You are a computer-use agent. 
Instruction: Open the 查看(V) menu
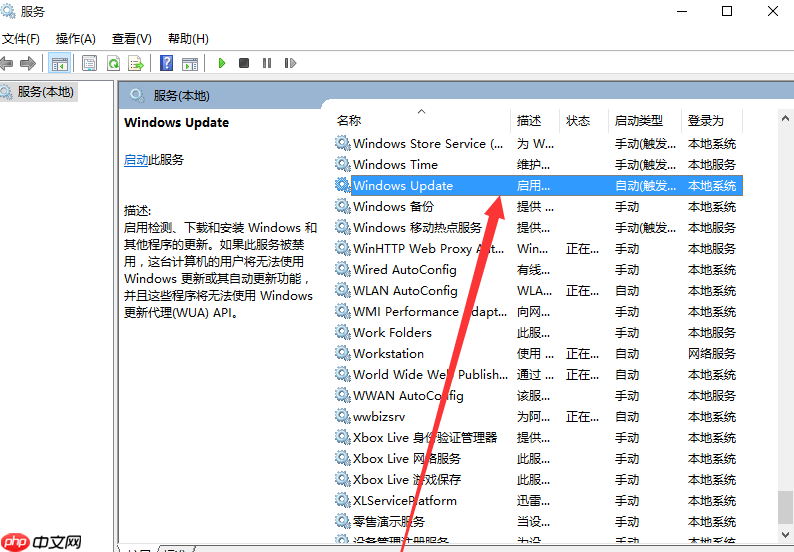click(x=132, y=38)
